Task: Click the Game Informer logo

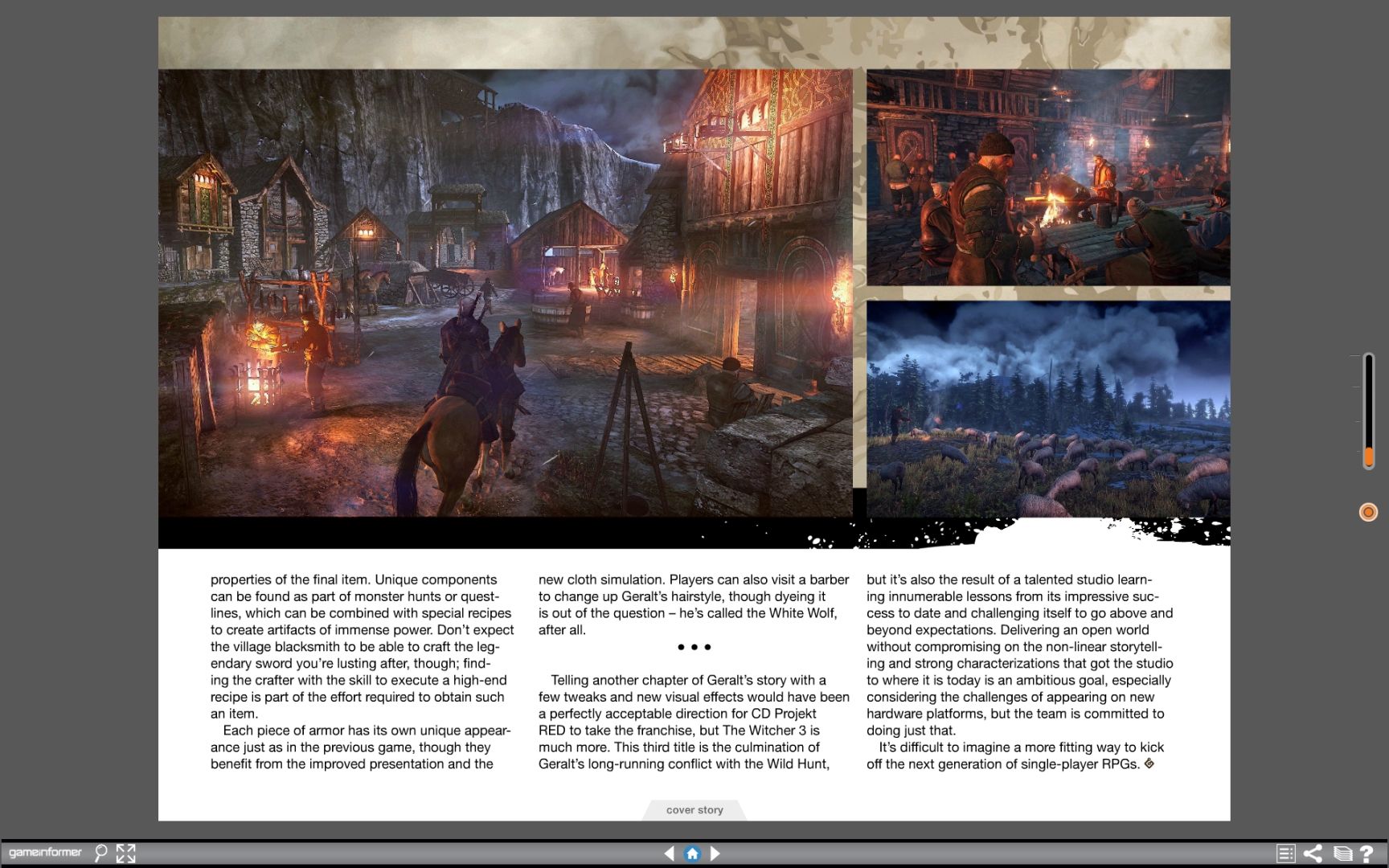Action: (x=45, y=853)
